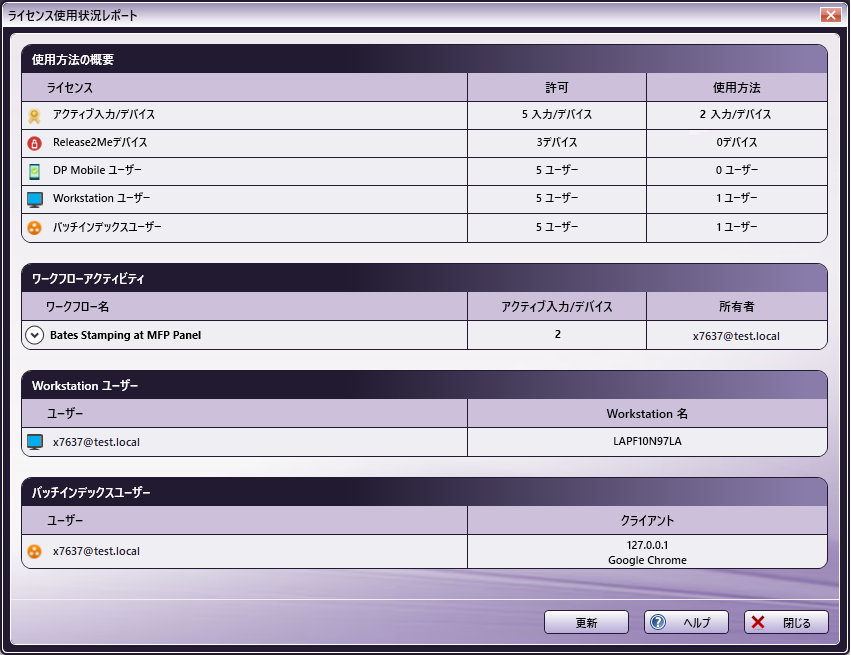This screenshot has height=655, width=851.
Task: Click the 更新 refresh button
Action: pos(586,622)
